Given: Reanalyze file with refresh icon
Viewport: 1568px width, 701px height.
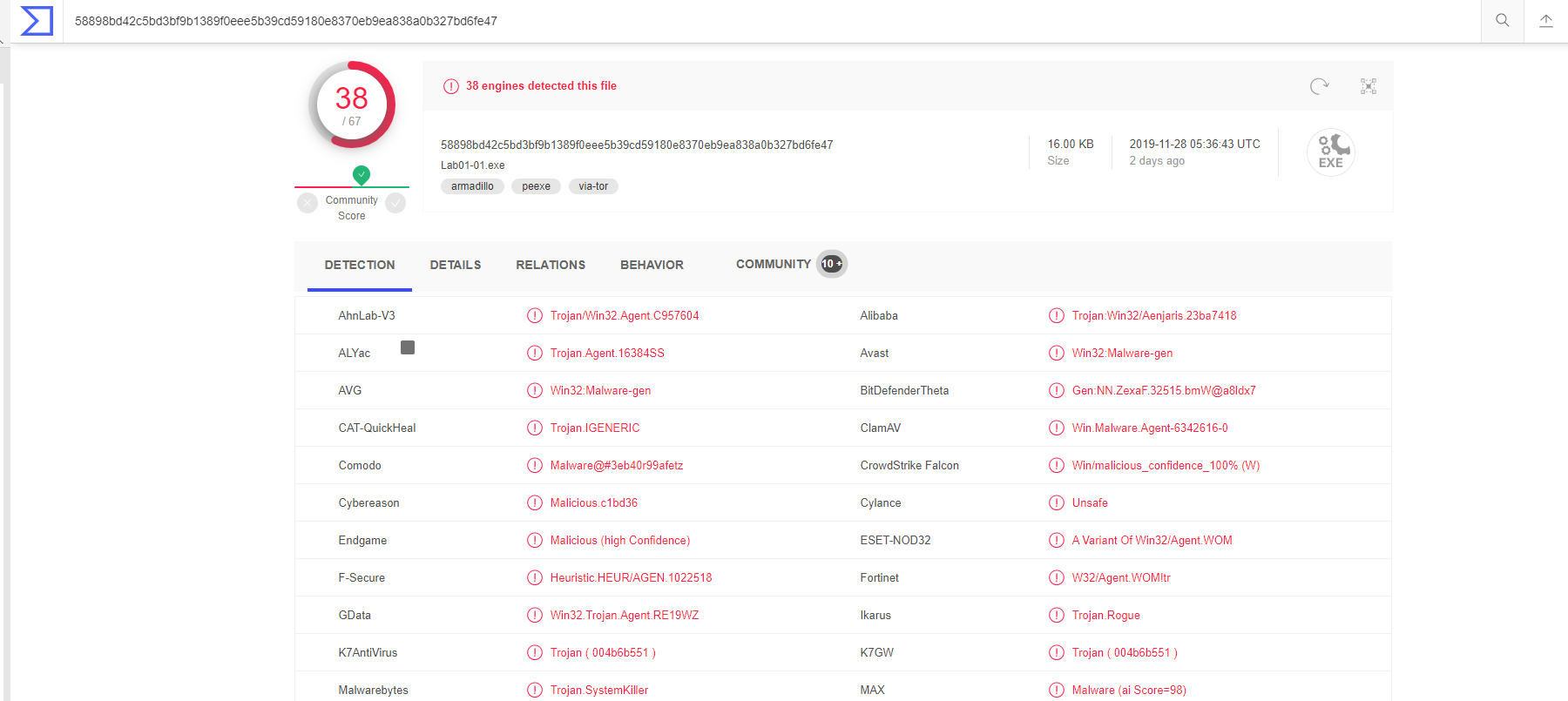Looking at the screenshot, I should 1320,86.
